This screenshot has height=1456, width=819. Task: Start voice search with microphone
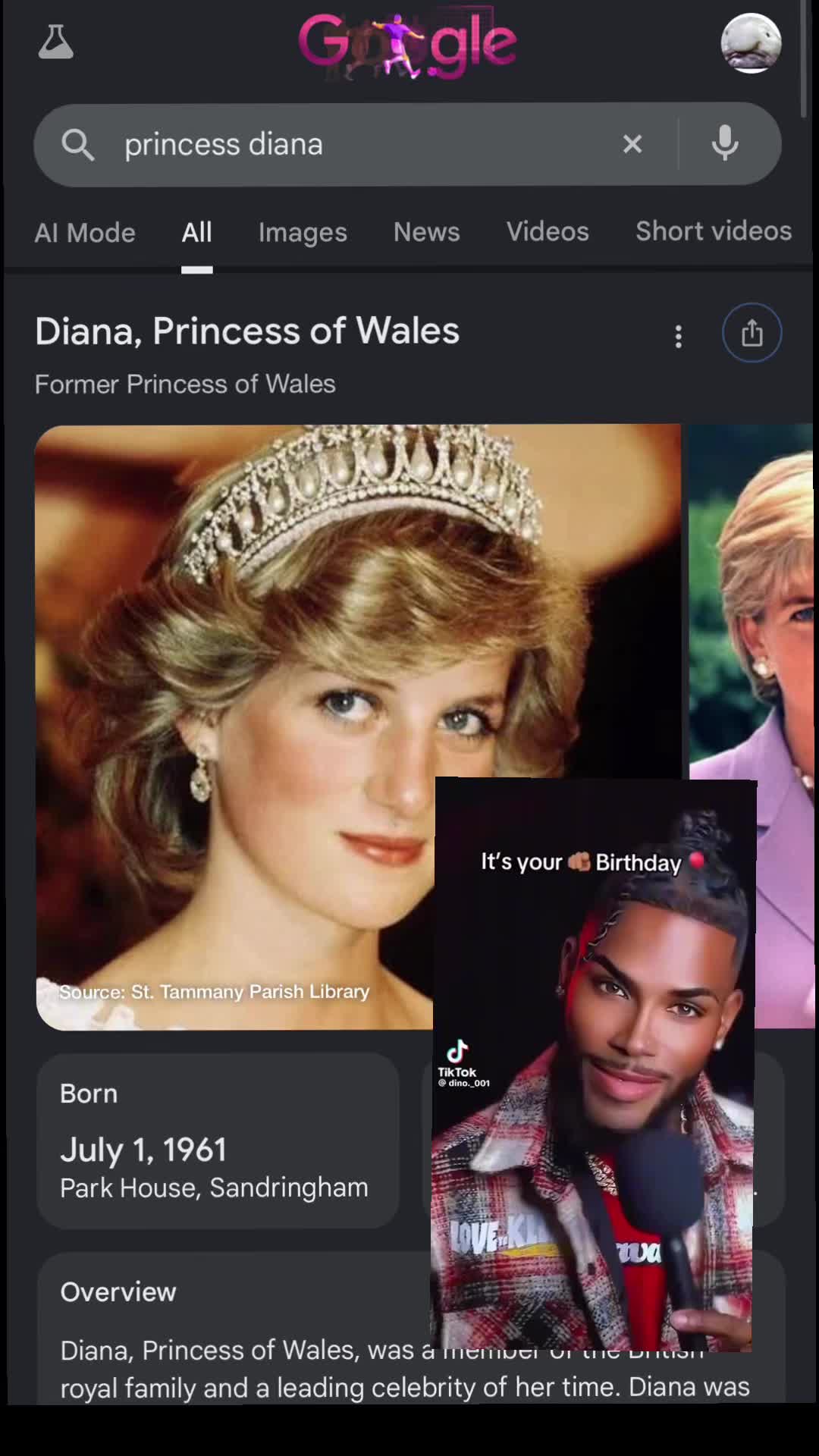pyautogui.click(x=725, y=143)
